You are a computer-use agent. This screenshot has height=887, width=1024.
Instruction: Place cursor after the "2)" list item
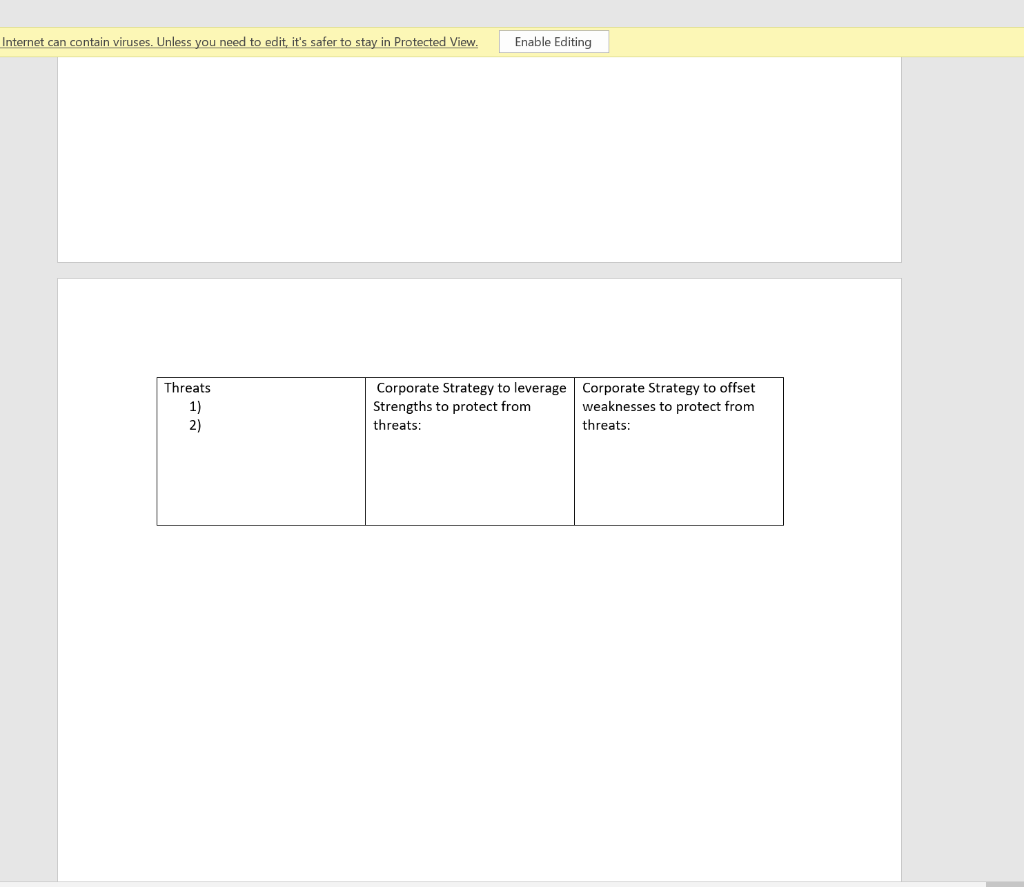(x=201, y=425)
